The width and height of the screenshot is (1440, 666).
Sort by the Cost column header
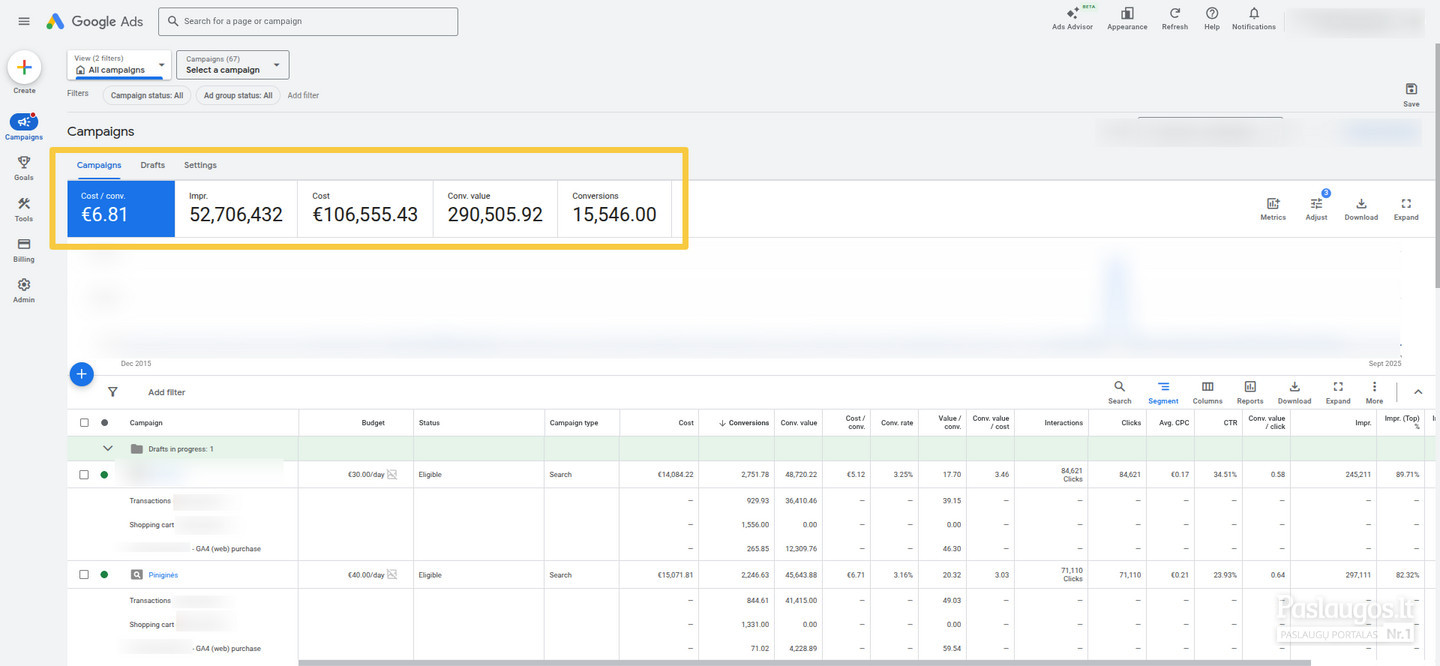(x=685, y=423)
